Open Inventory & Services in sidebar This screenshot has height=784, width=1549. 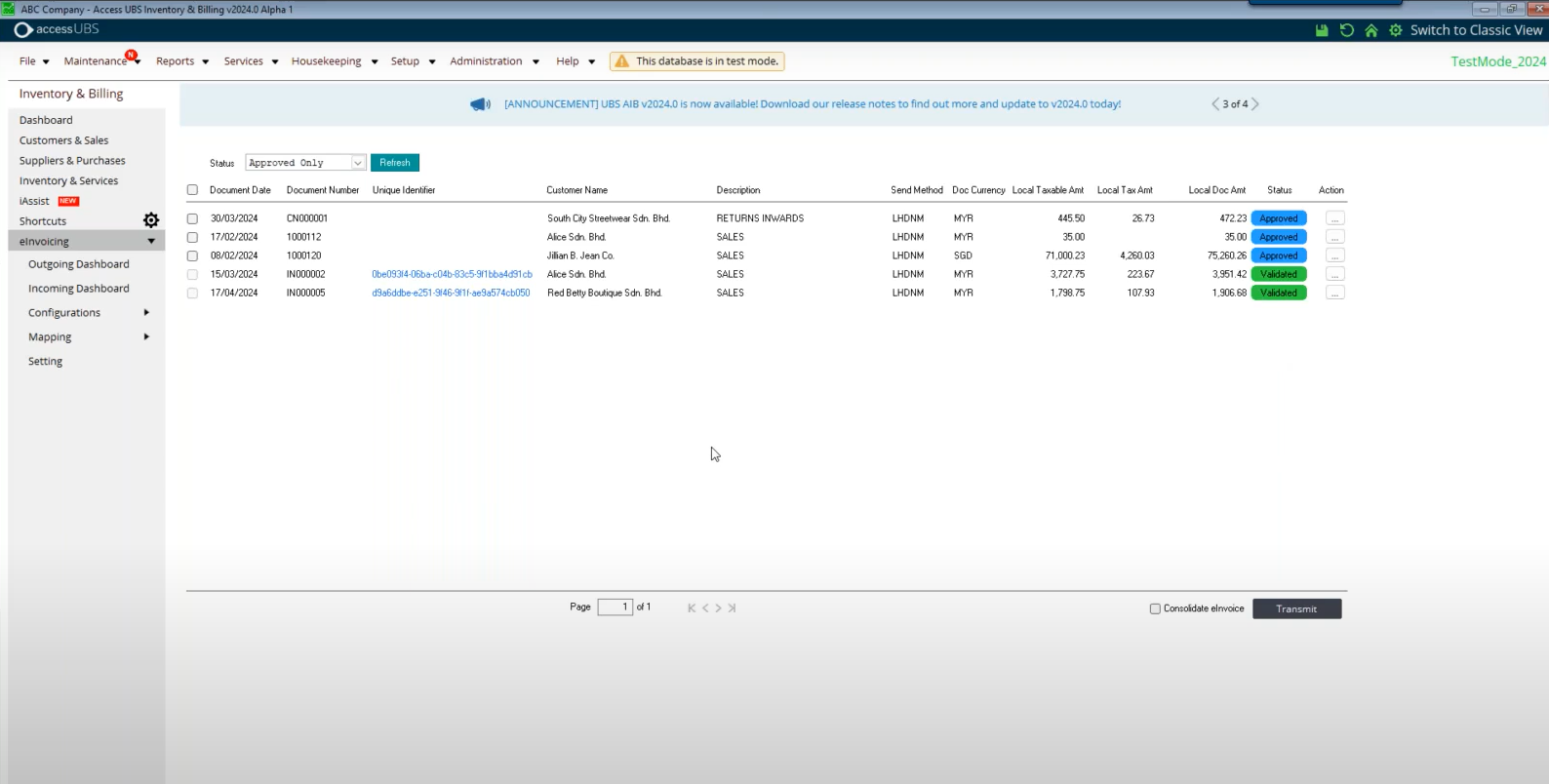pyautogui.click(x=69, y=181)
